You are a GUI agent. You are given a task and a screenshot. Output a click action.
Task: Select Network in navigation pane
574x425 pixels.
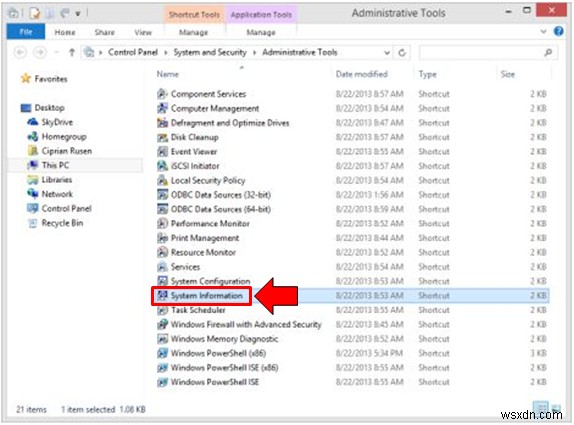[x=57, y=194]
